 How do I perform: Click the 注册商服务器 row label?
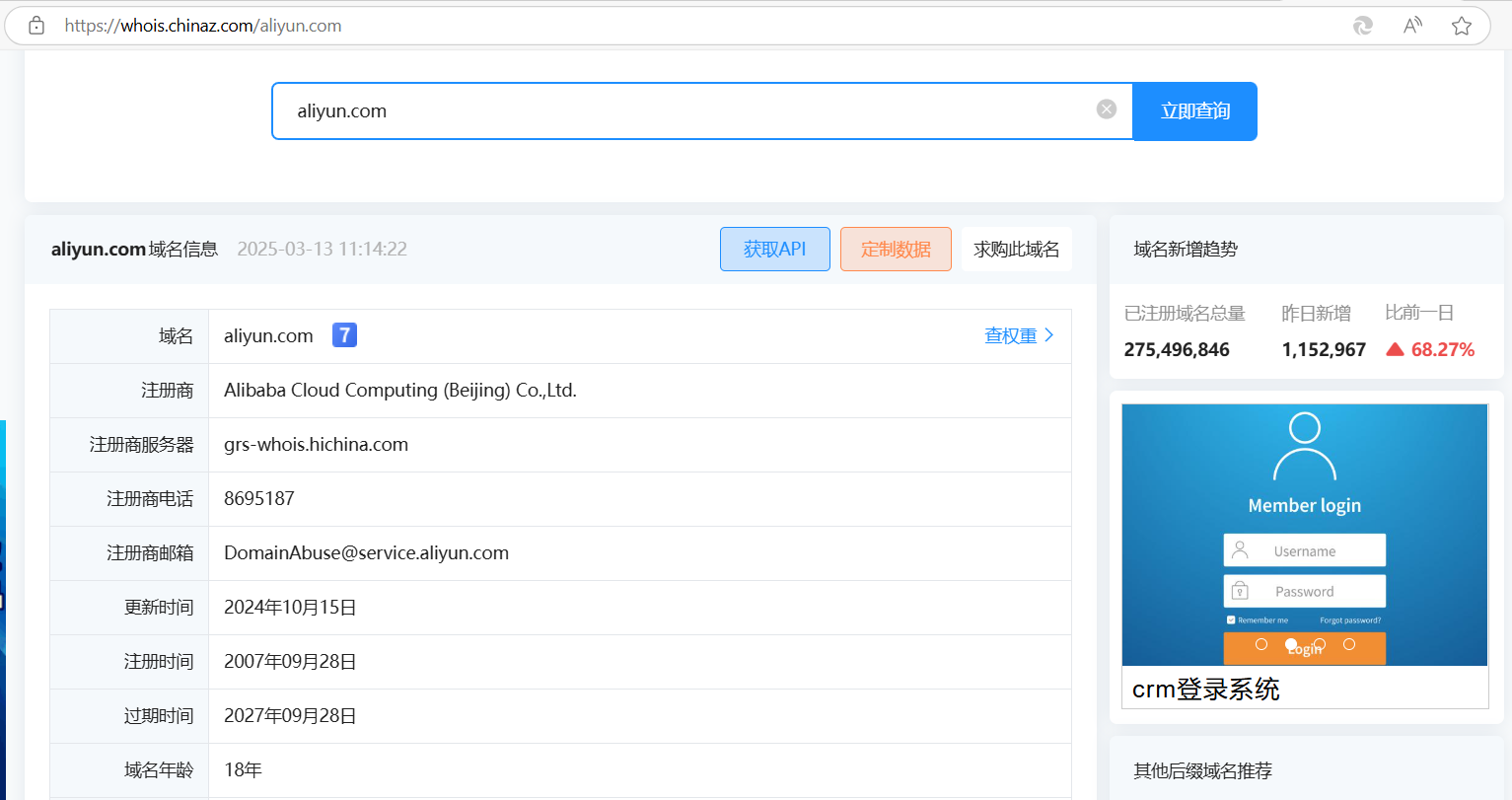click(x=142, y=444)
